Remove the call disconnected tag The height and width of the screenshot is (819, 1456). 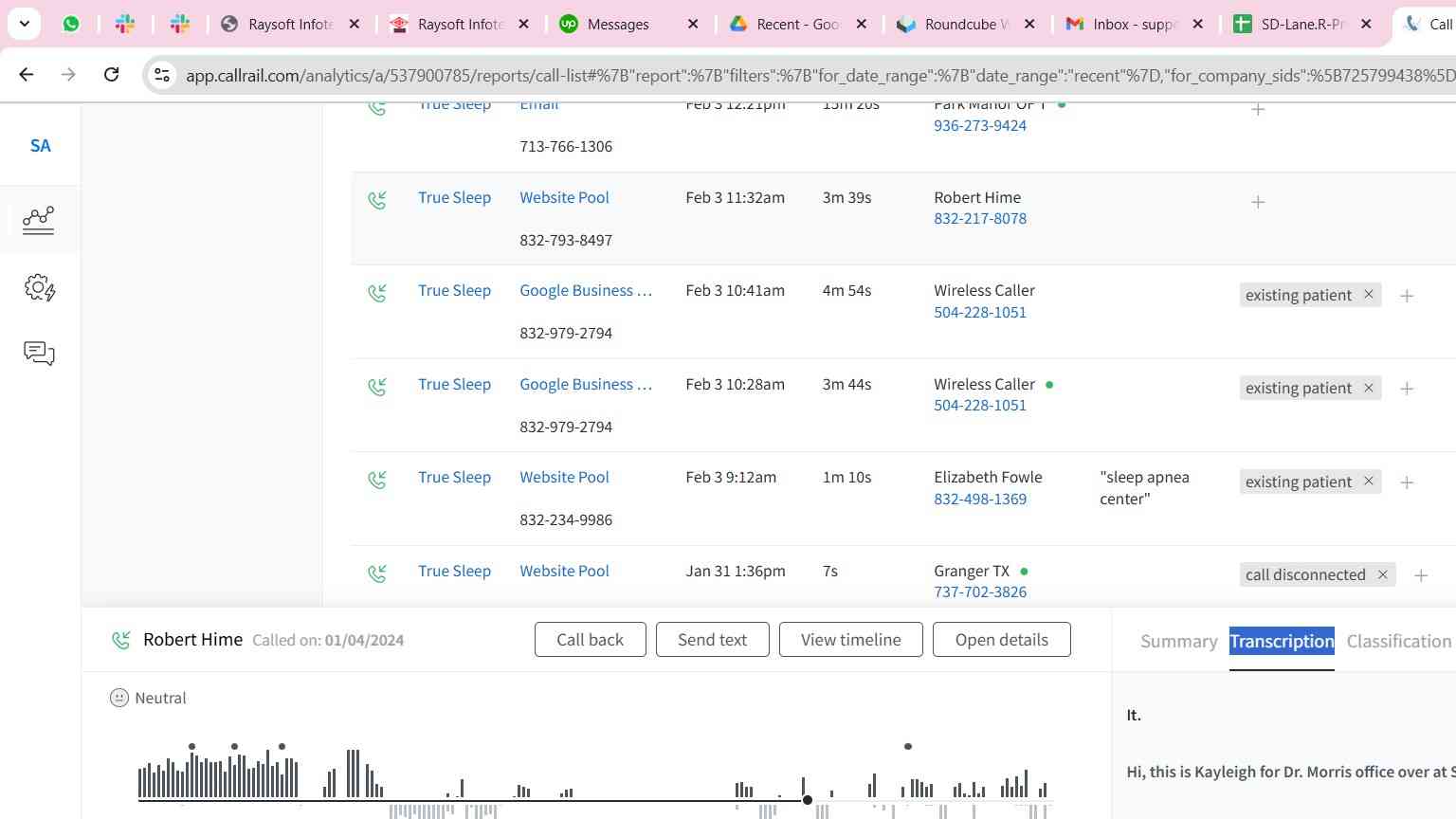[1383, 574]
